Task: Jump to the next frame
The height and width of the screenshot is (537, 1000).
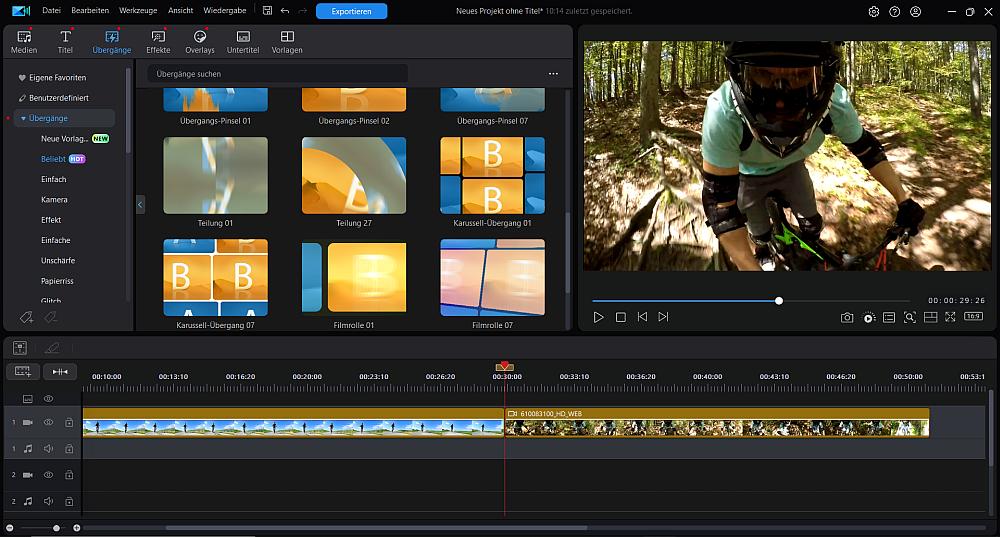Action: 663,317
